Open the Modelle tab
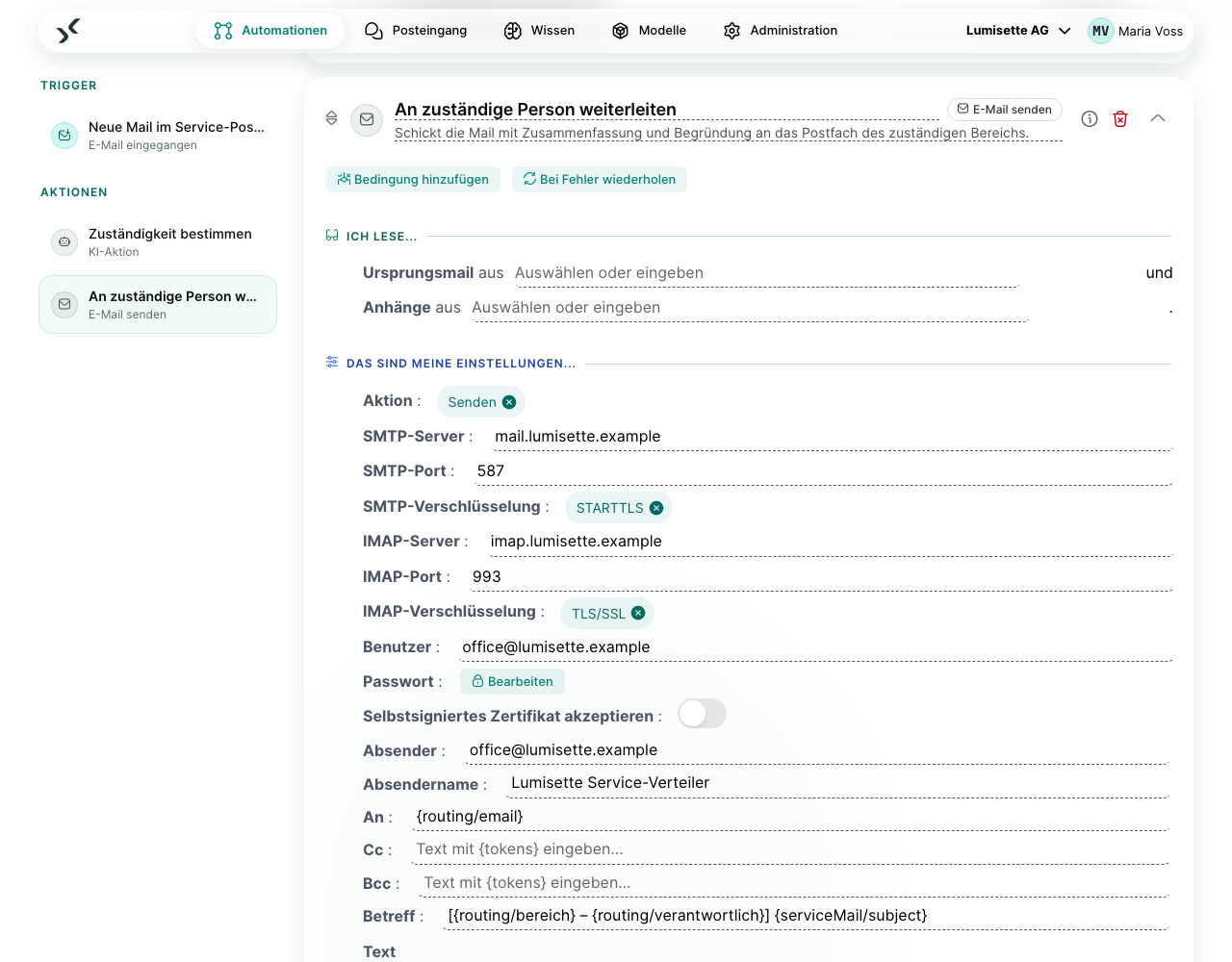This screenshot has height=962, width=1232. 649,31
